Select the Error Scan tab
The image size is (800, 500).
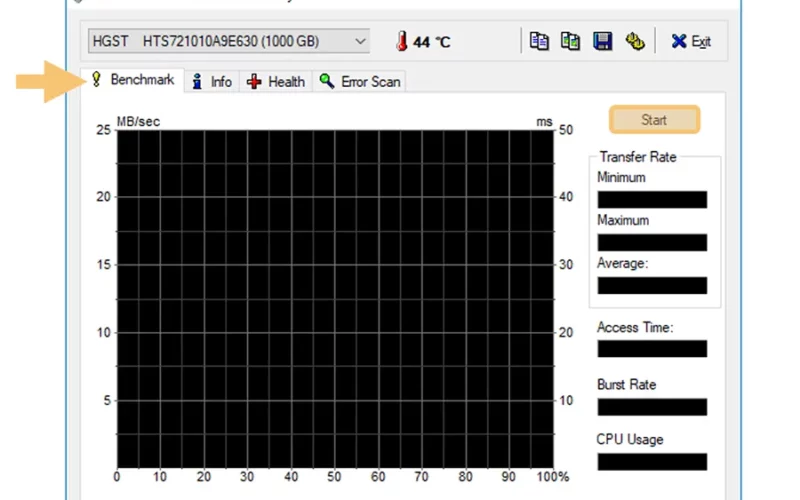pyautogui.click(x=359, y=82)
